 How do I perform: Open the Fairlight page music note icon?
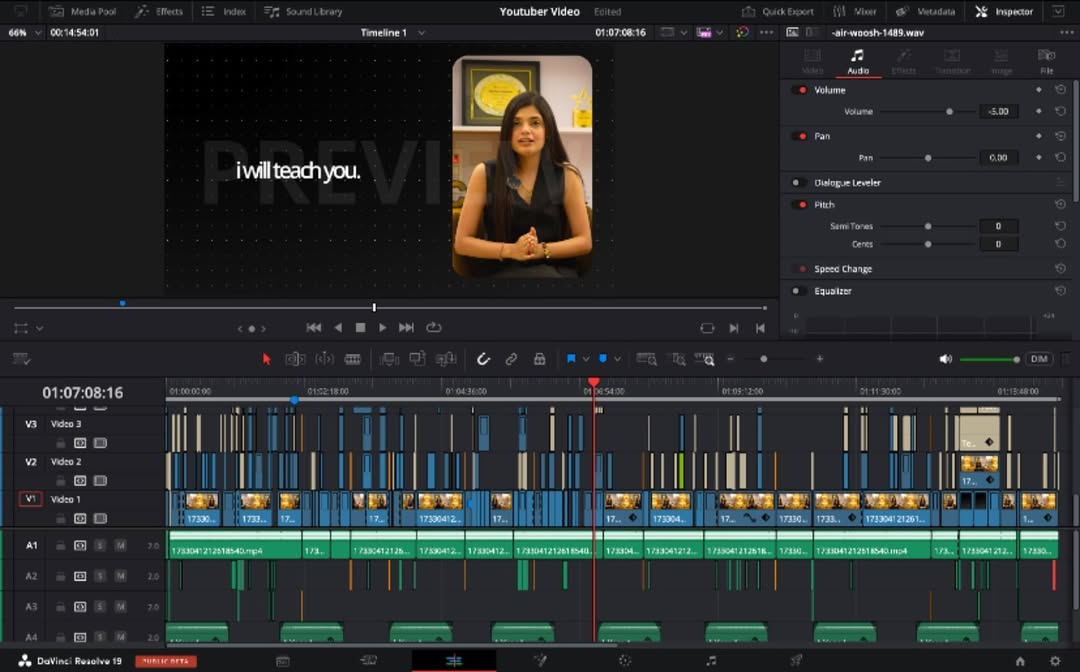(711, 661)
